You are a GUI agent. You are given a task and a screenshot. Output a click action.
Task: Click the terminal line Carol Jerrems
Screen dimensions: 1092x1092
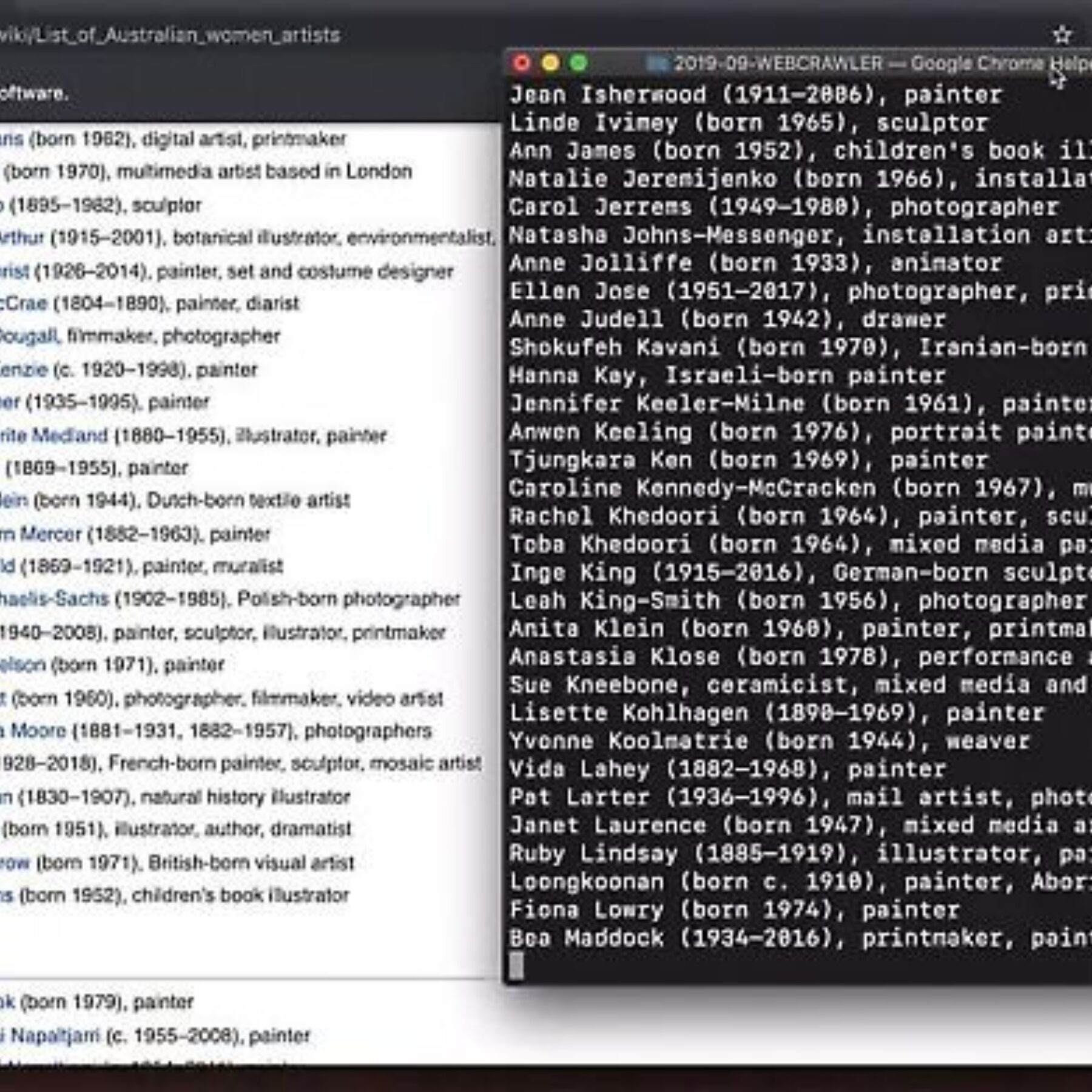point(784,207)
